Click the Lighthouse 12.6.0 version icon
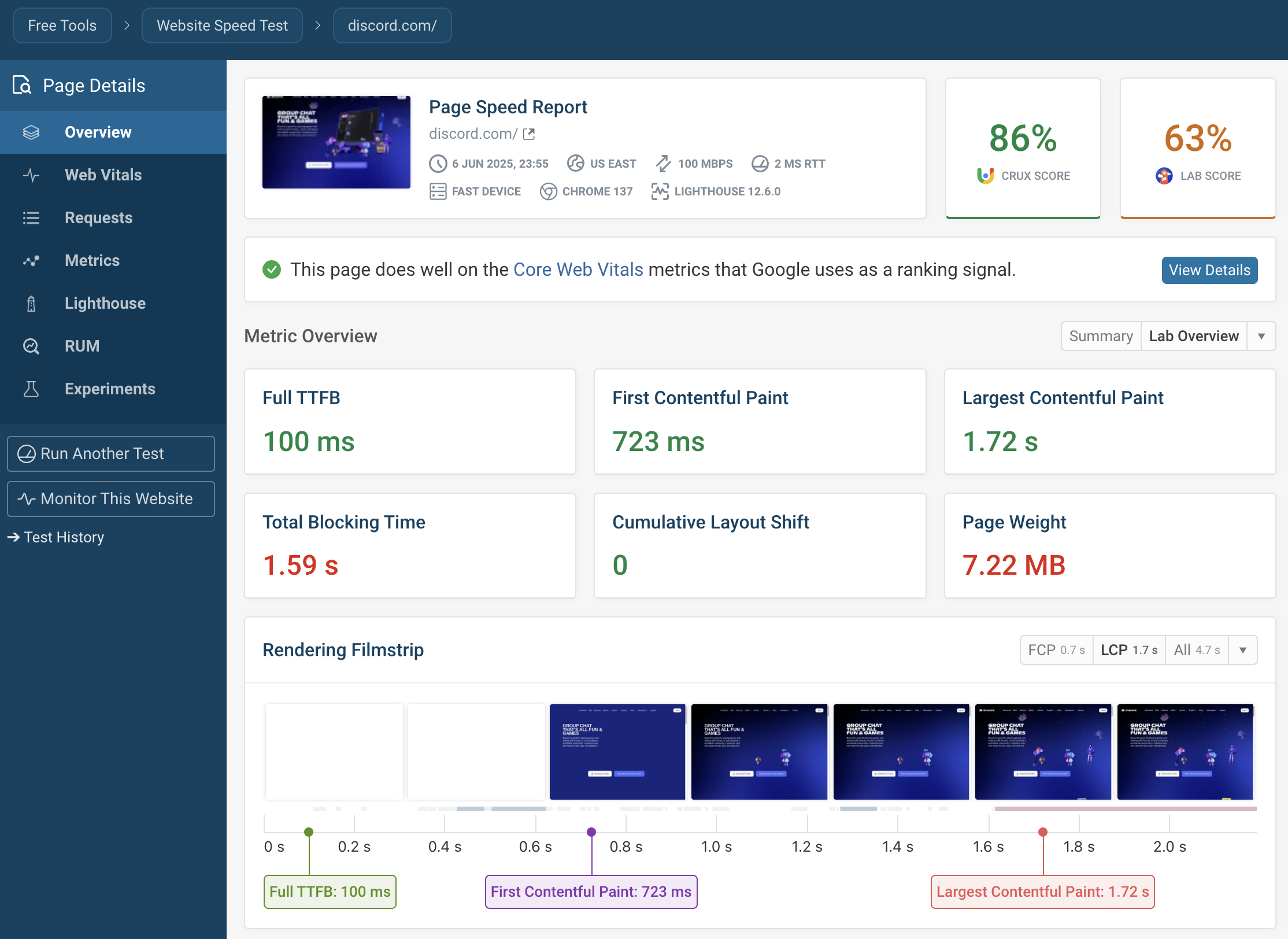This screenshot has width=1288, height=939. (x=660, y=191)
